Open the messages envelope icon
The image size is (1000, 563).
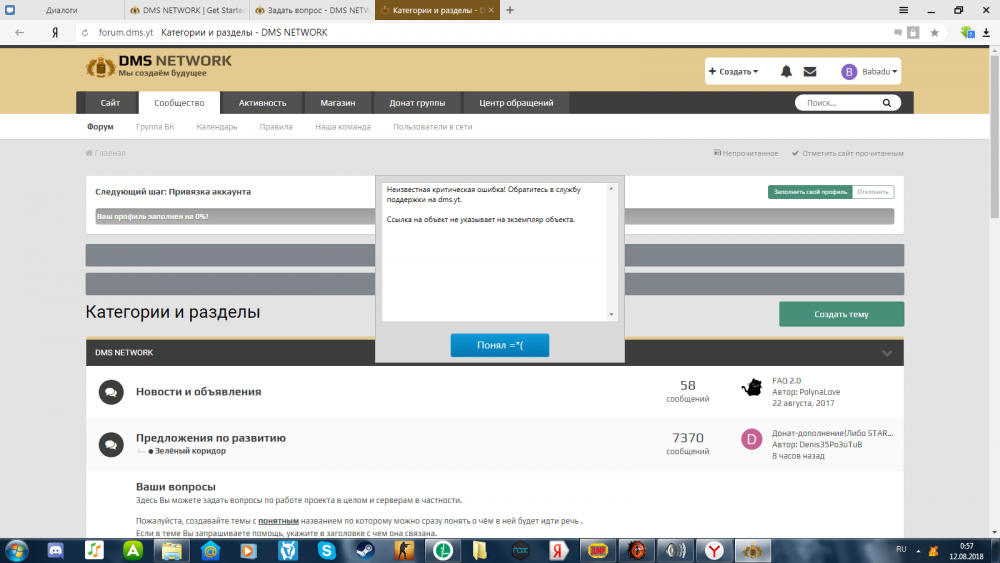pos(810,72)
